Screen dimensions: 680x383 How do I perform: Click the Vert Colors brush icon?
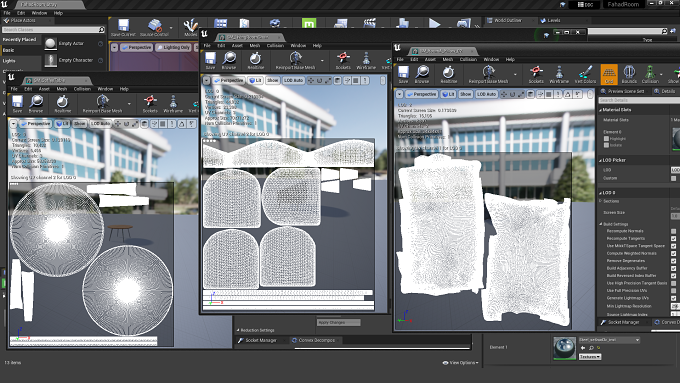click(585, 74)
